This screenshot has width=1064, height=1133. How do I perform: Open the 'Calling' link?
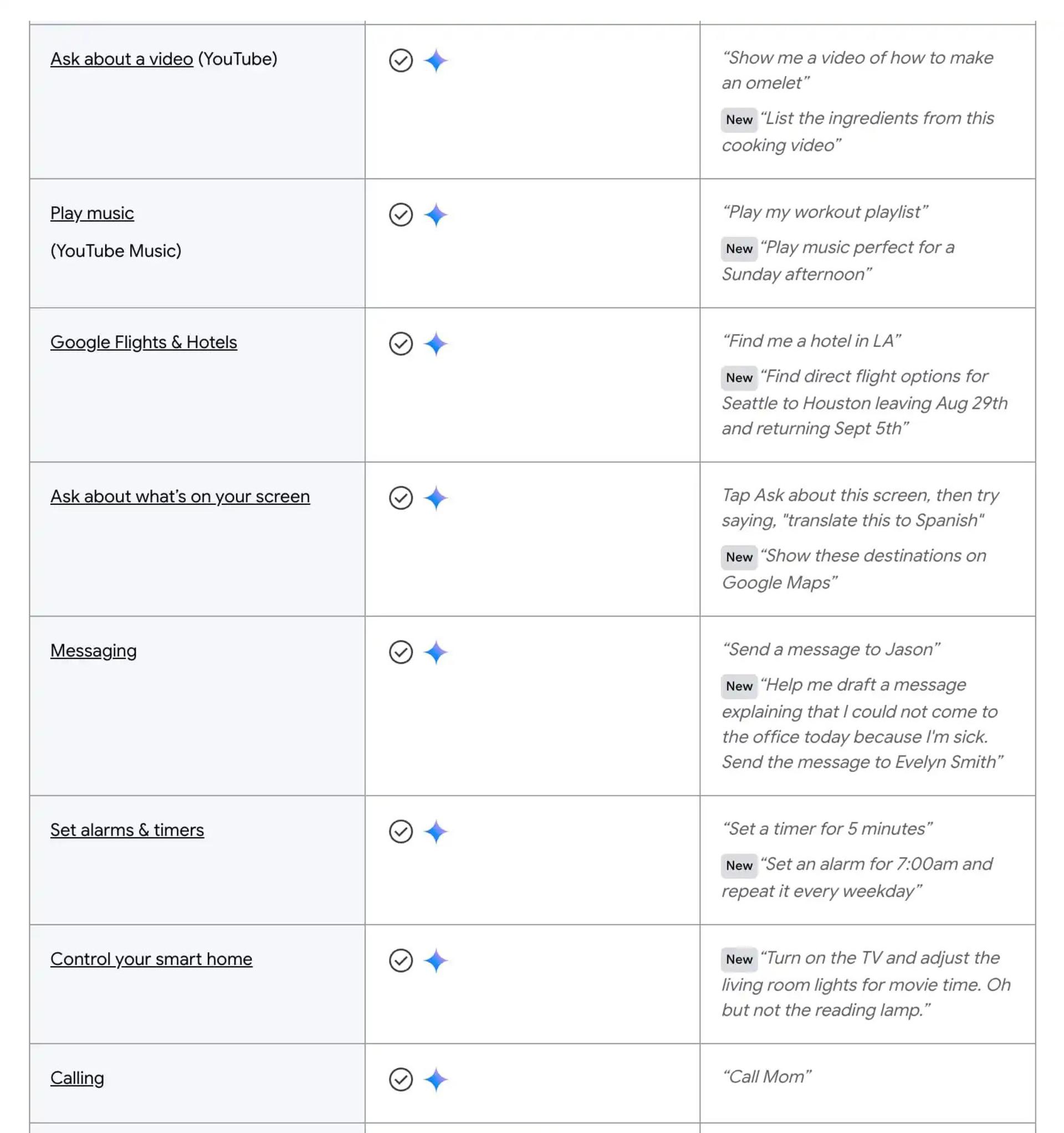[x=77, y=1078]
